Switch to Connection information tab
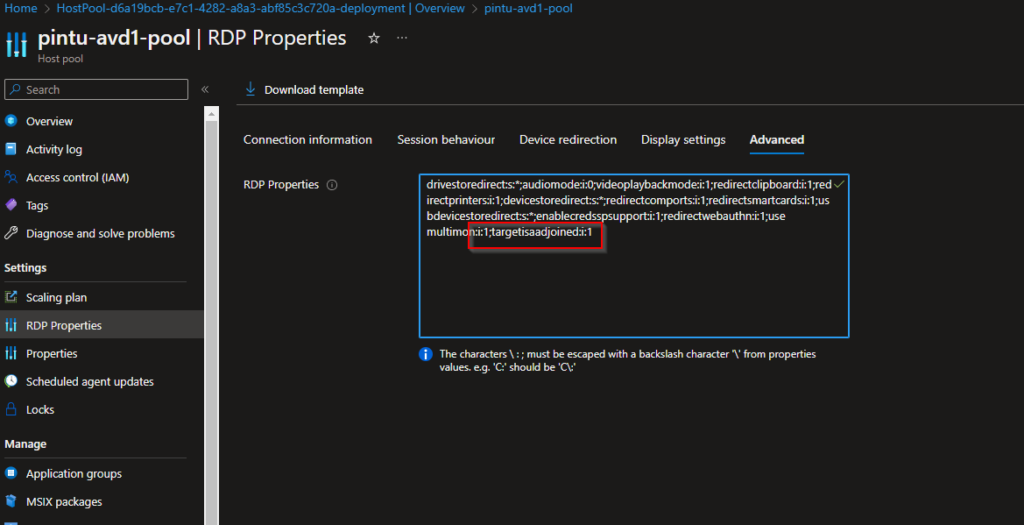The height and width of the screenshot is (525, 1024). click(x=308, y=140)
